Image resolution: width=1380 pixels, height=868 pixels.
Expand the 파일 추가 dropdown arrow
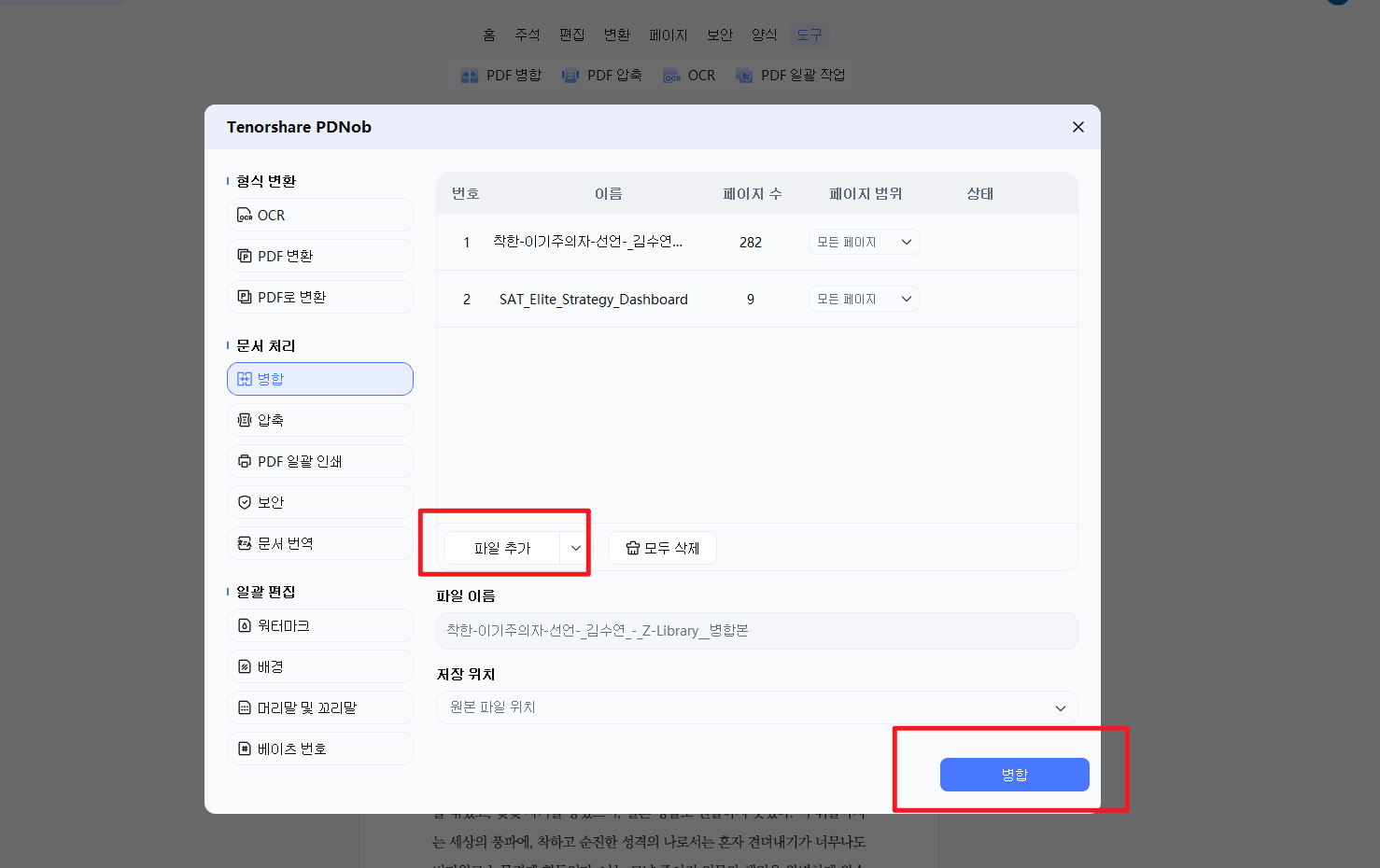pyautogui.click(x=575, y=548)
